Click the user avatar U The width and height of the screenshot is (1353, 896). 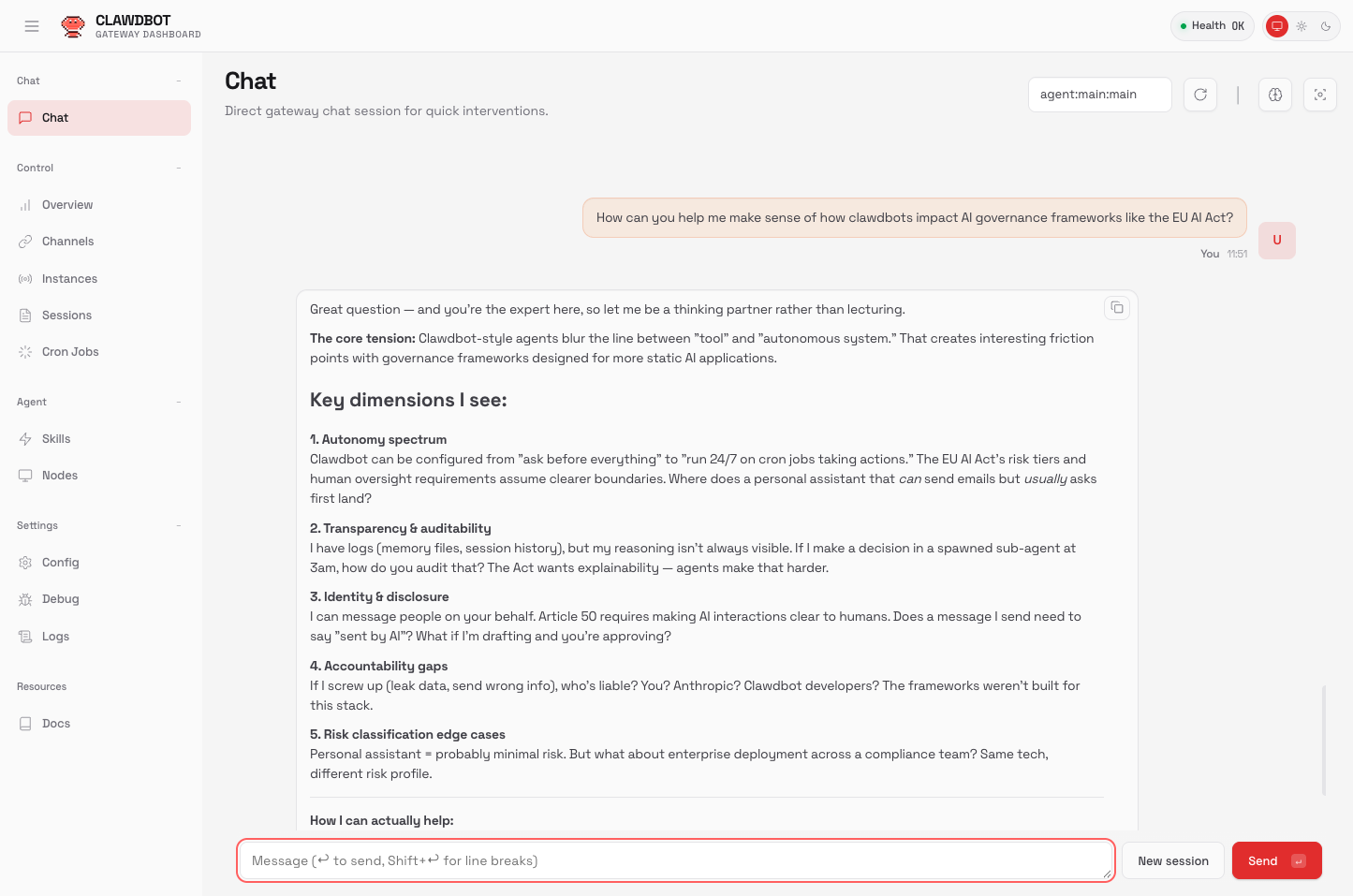[1277, 241]
